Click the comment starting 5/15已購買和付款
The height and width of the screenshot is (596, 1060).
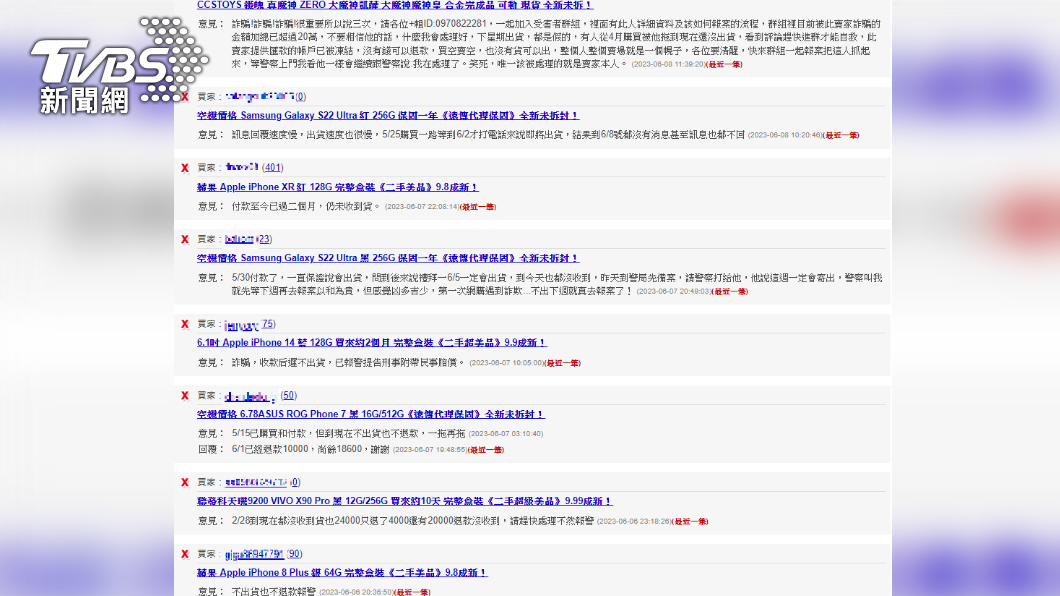(x=348, y=433)
